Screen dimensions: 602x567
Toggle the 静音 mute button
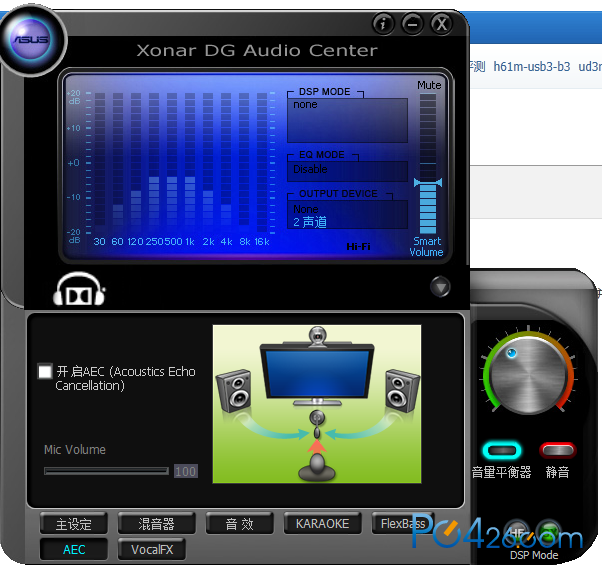click(x=557, y=450)
